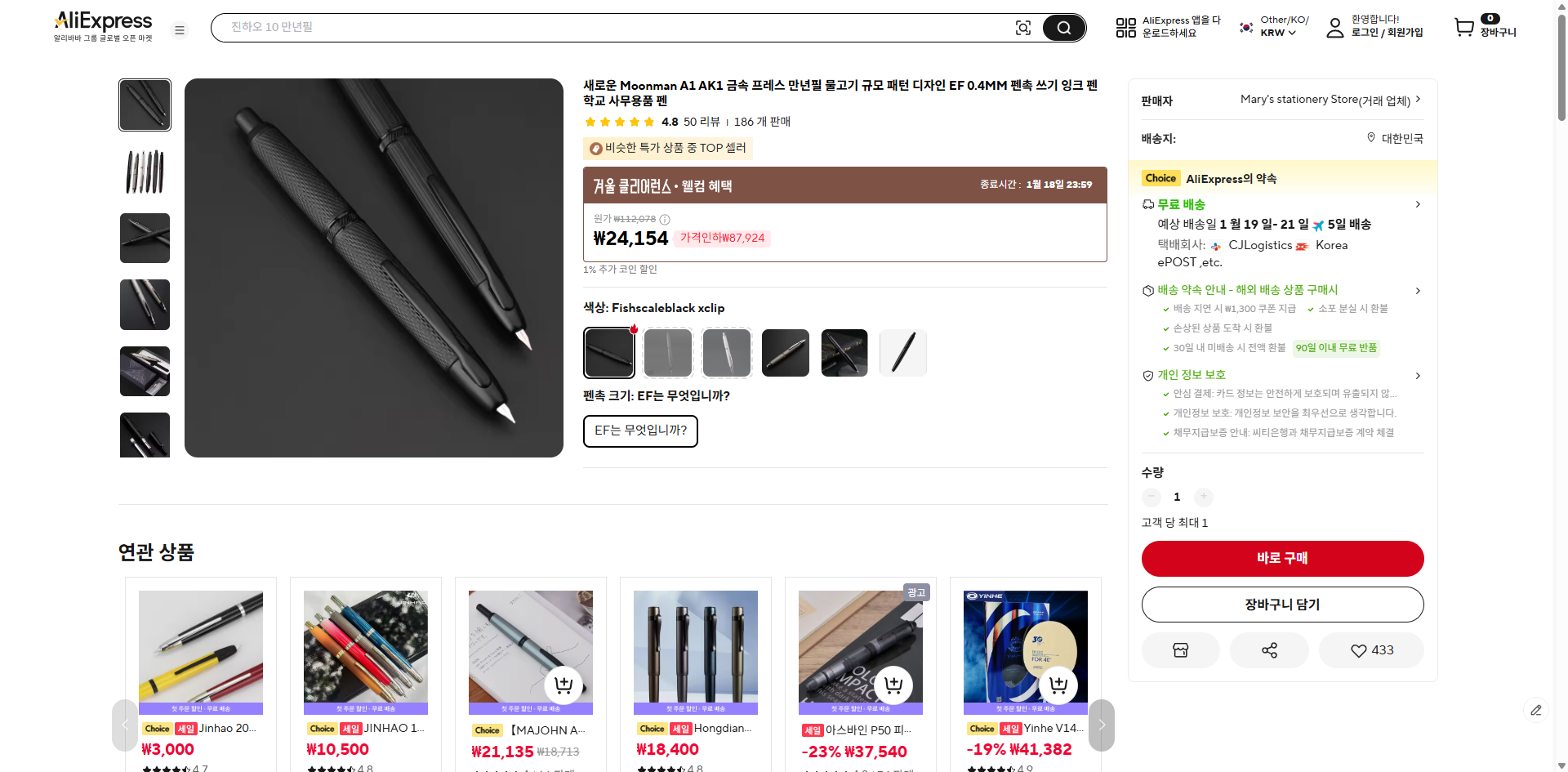Click the search magnifier button

coord(1063,28)
